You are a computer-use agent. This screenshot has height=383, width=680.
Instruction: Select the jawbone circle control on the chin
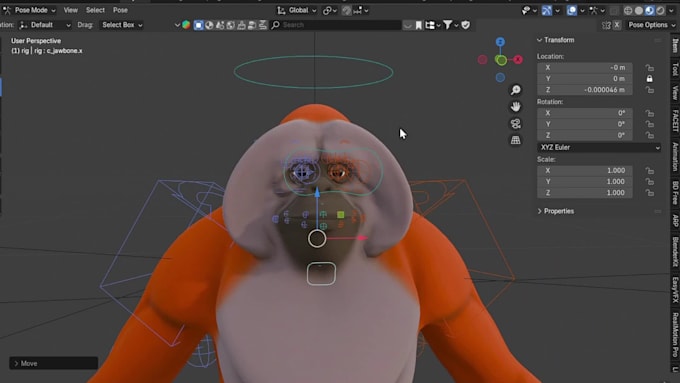tap(317, 239)
